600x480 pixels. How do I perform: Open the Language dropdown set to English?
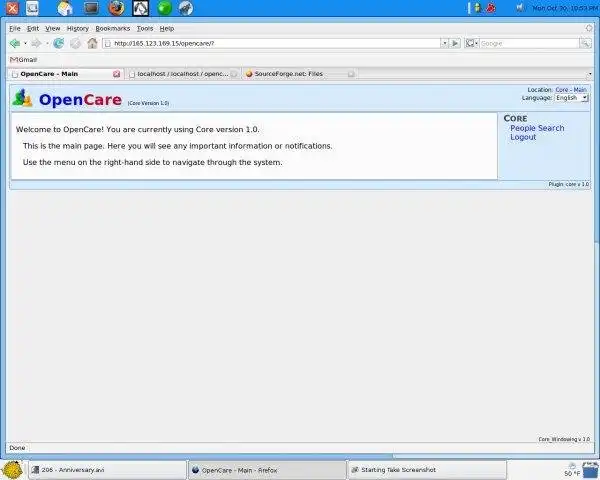[x=571, y=98]
